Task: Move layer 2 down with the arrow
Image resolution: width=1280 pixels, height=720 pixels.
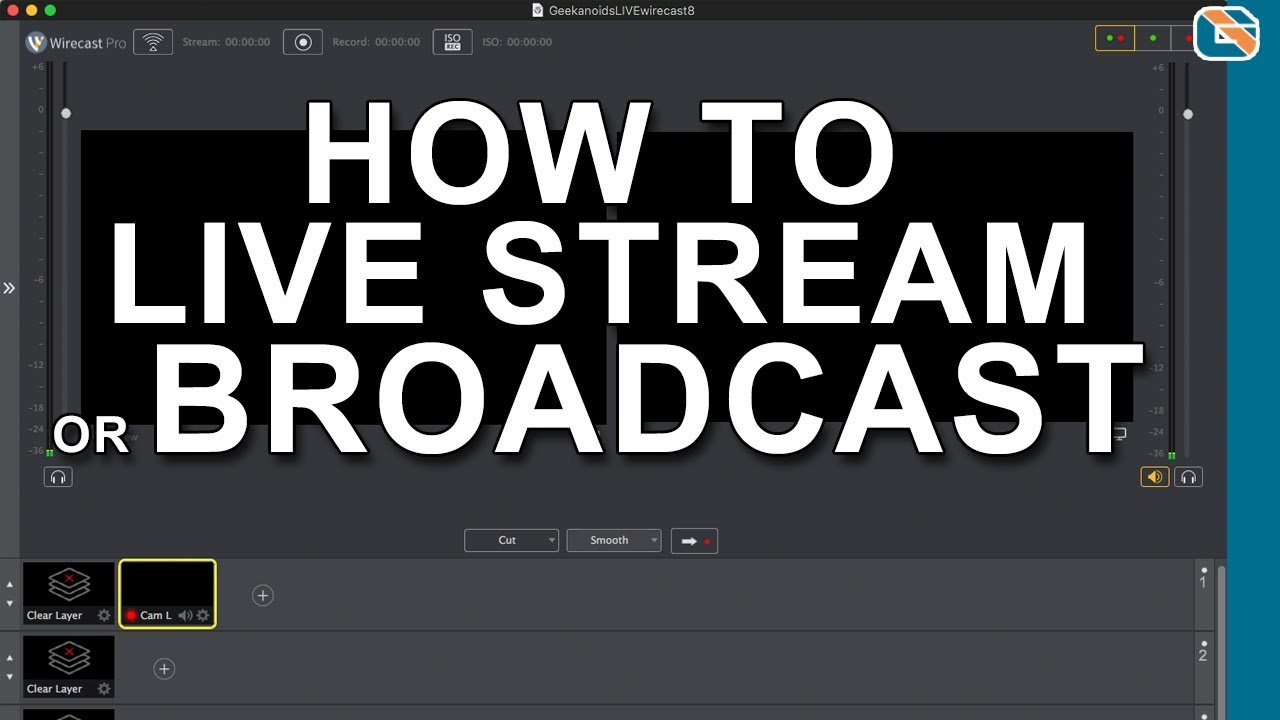Action: point(10,676)
